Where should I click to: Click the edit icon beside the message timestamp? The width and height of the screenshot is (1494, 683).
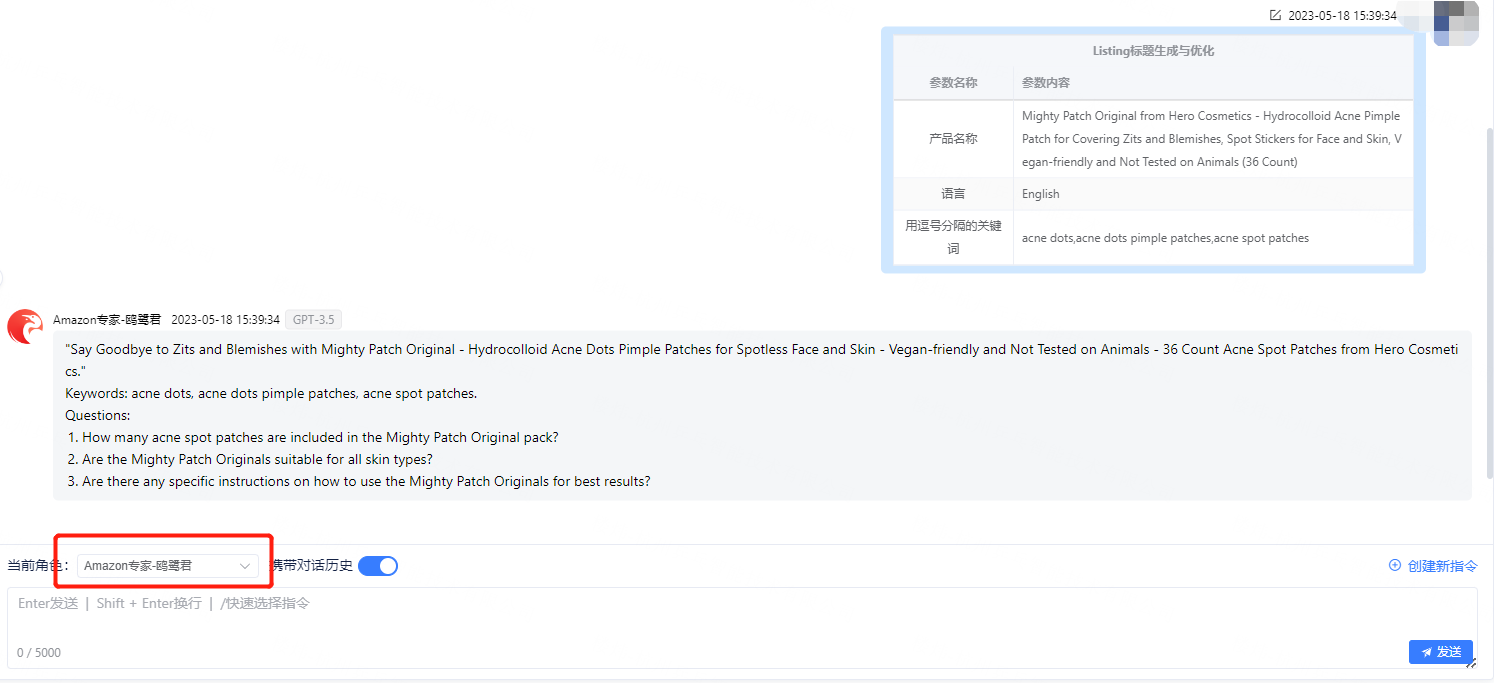[1275, 15]
